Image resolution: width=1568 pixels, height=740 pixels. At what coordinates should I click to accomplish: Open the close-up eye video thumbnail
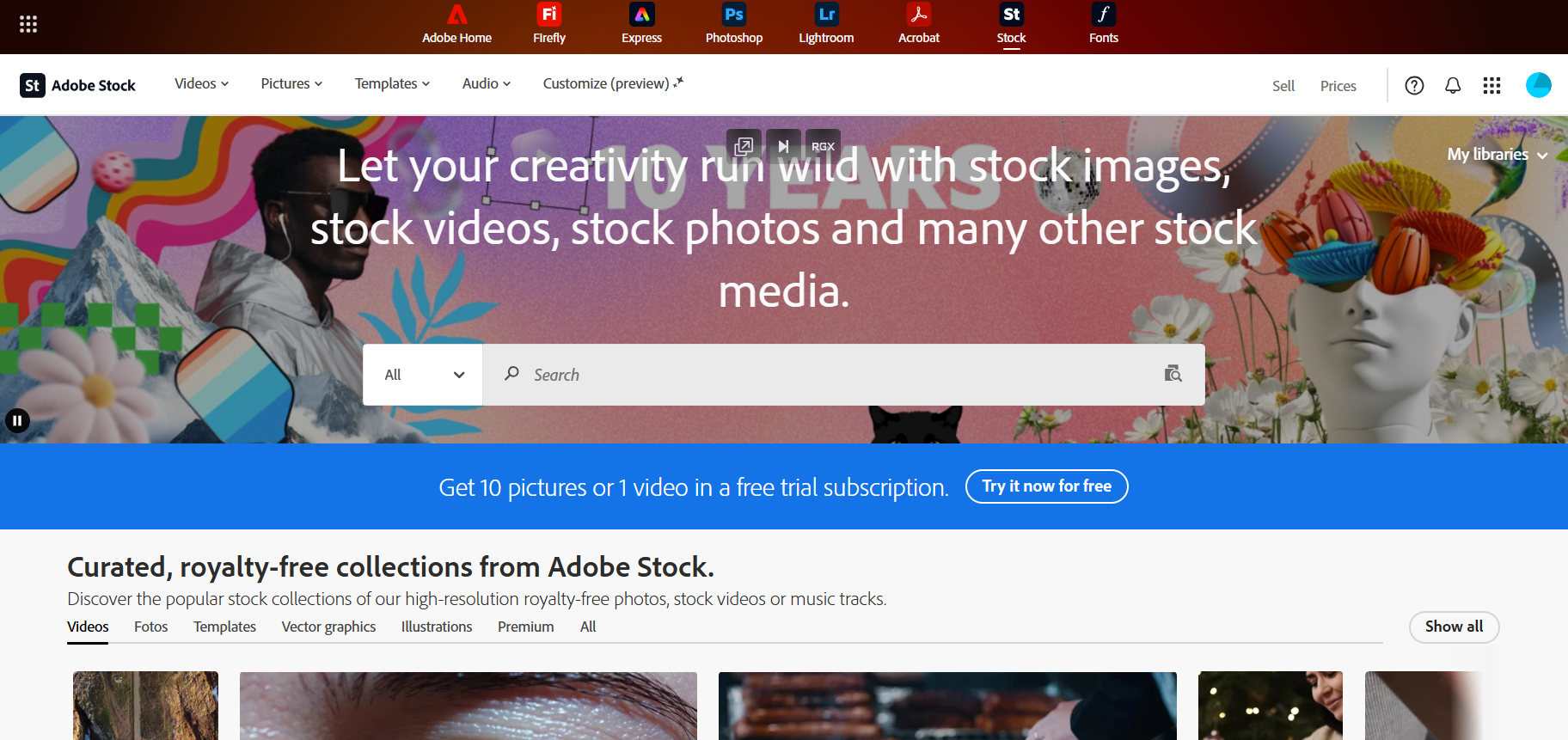click(469, 706)
